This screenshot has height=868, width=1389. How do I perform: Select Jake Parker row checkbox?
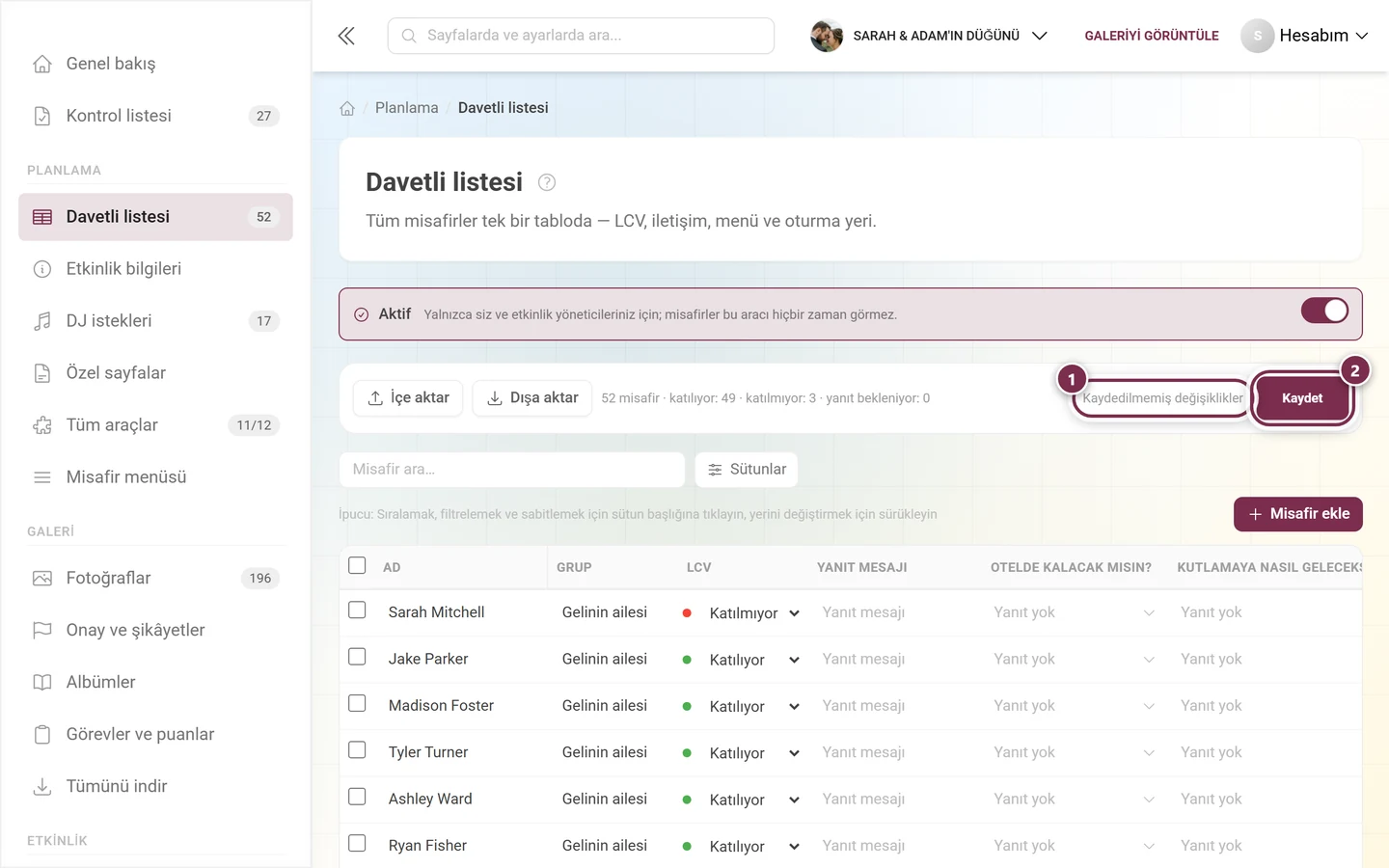tap(357, 657)
